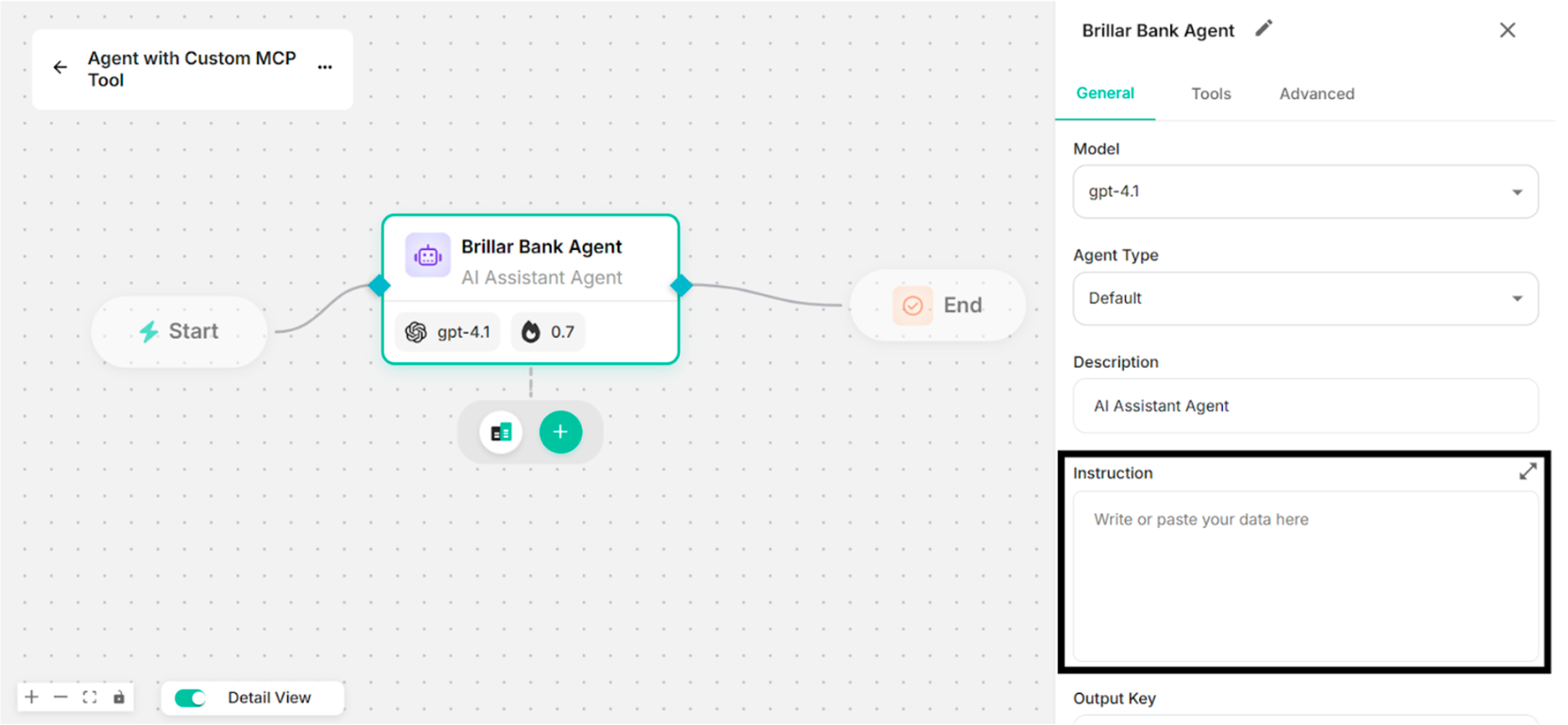Image resolution: width=1568 pixels, height=725 pixels.
Task: Expand the Instruction editor with the arrows icon
Action: pos(1527,472)
